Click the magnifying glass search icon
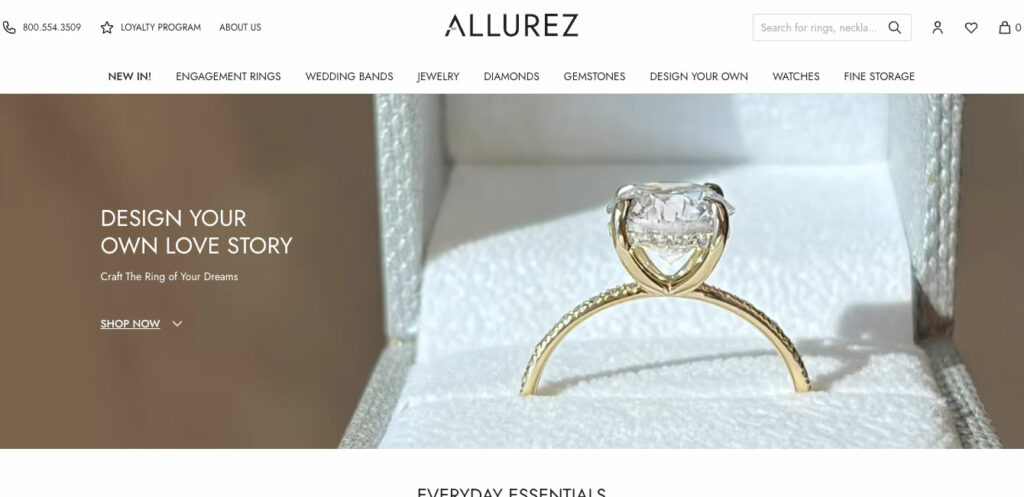 pyautogui.click(x=895, y=27)
